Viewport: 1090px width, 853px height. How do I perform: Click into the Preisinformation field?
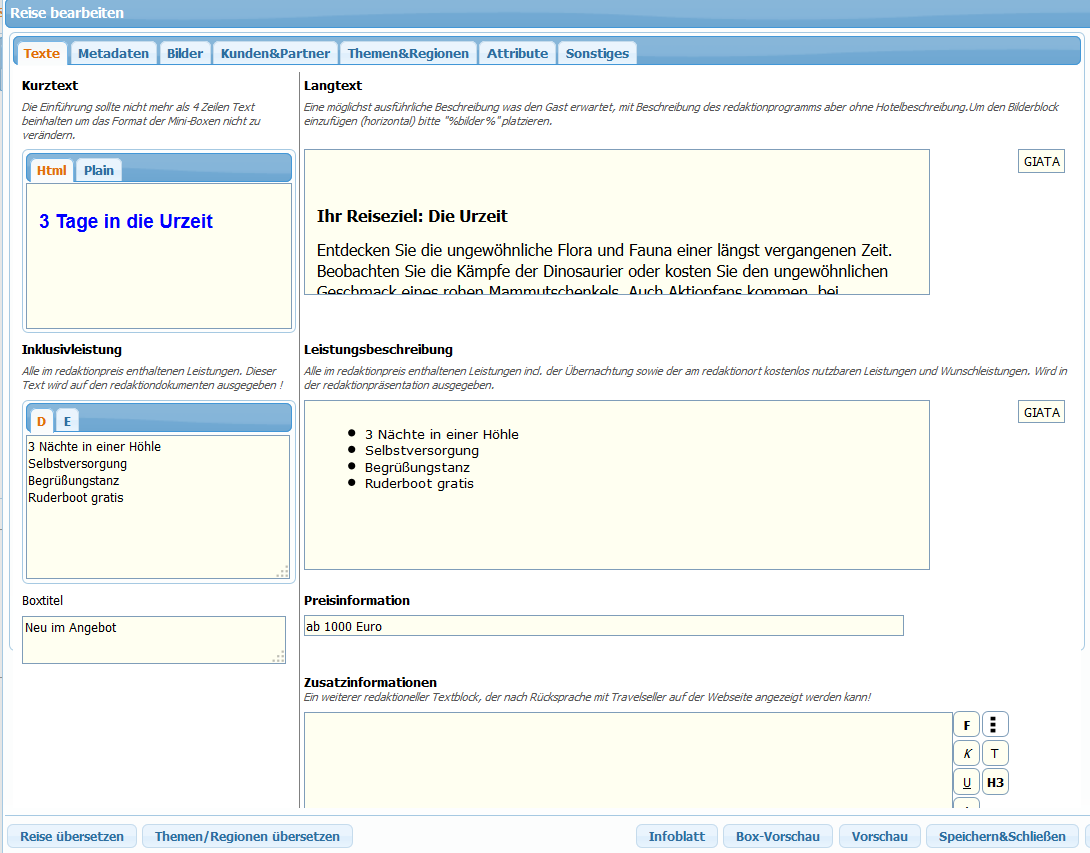(603, 626)
